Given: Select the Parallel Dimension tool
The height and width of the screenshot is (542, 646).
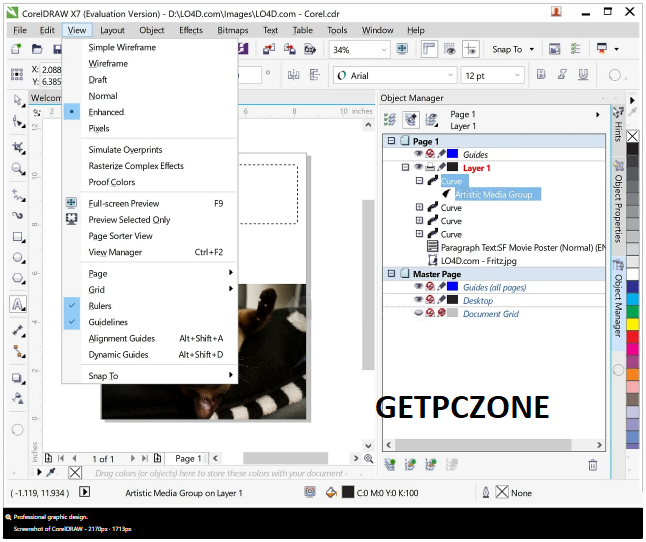Looking at the screenshot, I should pos(18,330).
